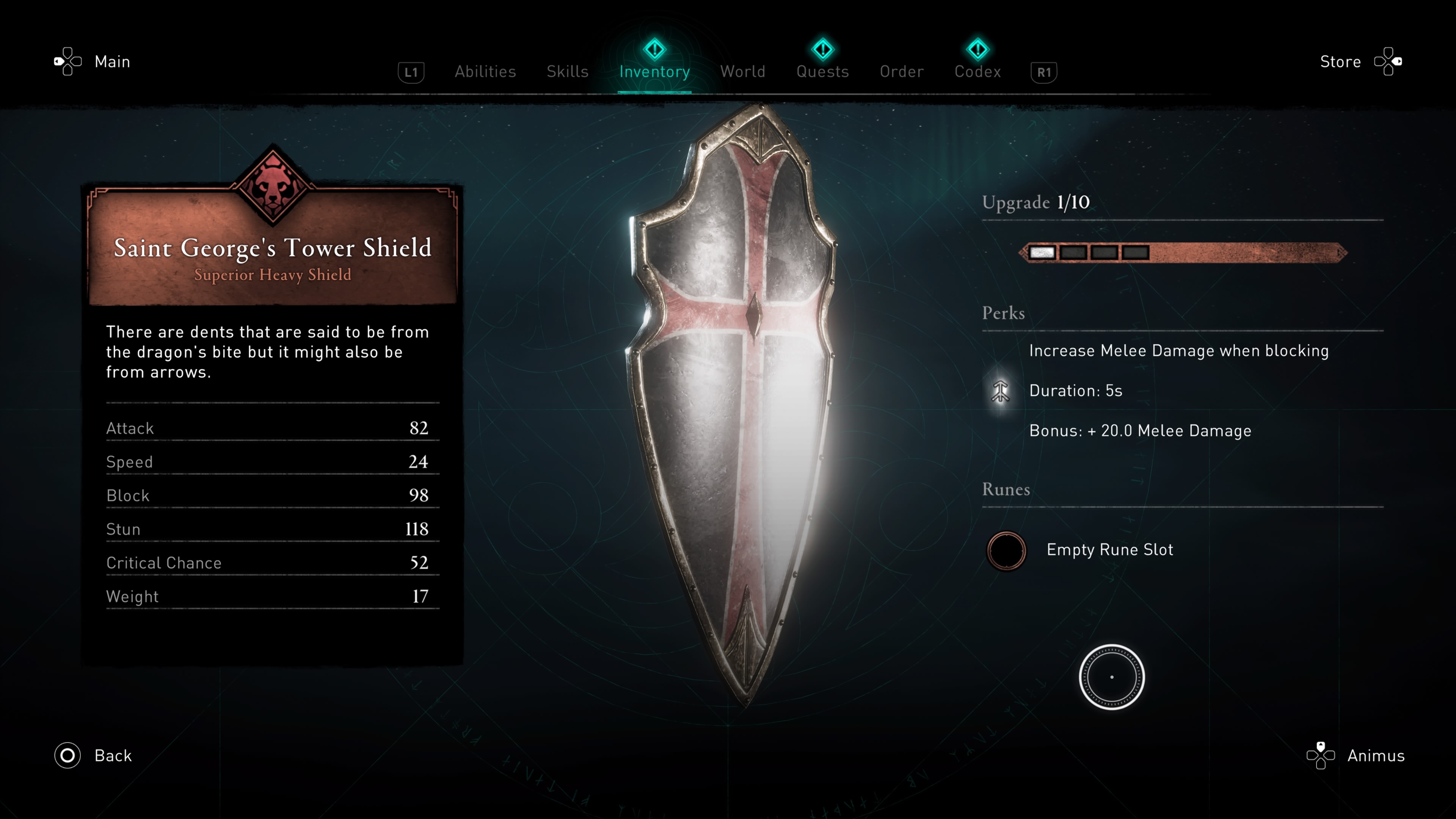Open the World tab
Image resolution: width=1456 pixels, height=819 pixels.
tap(743, 72)
